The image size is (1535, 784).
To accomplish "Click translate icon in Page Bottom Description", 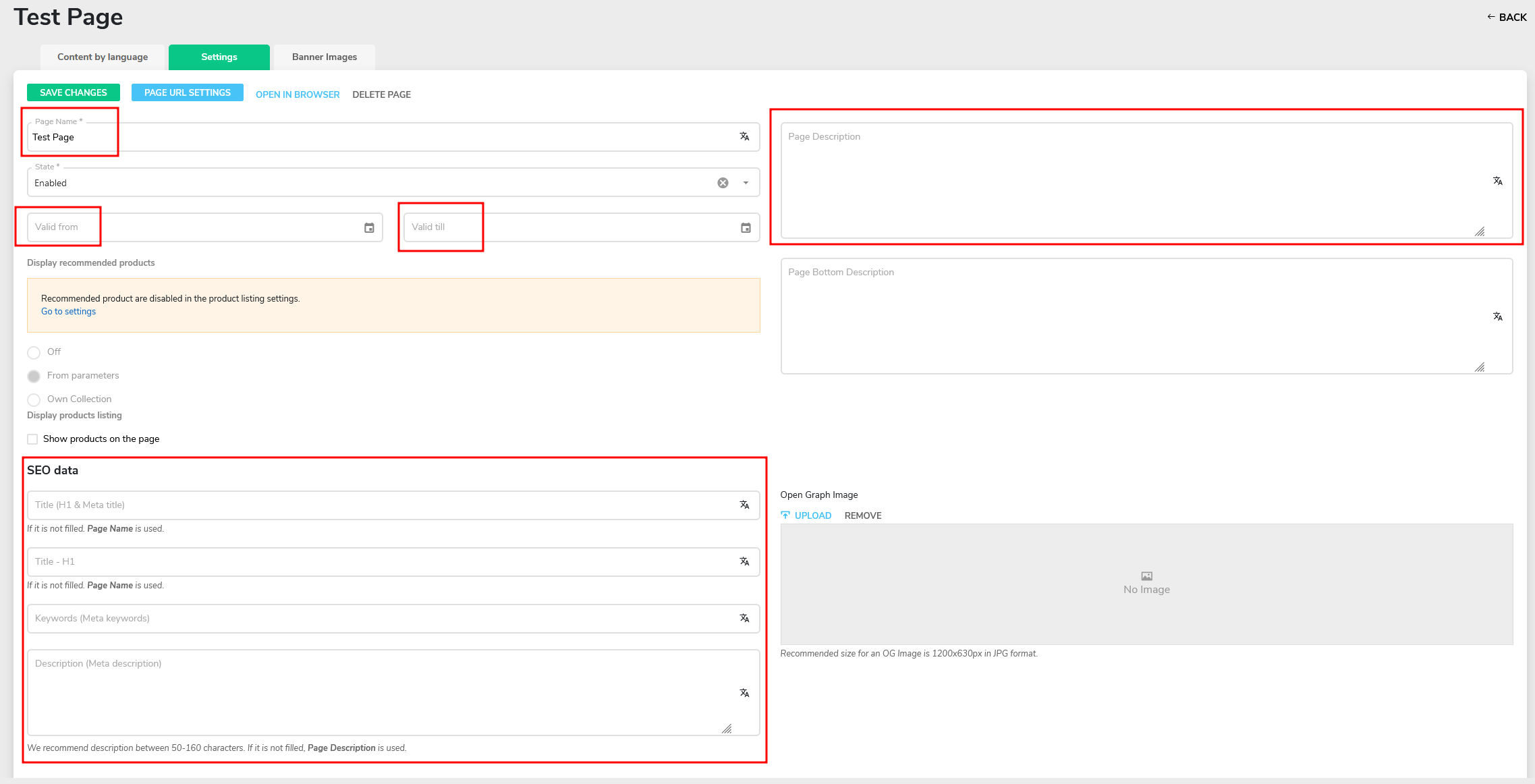I will point(1497,316).
